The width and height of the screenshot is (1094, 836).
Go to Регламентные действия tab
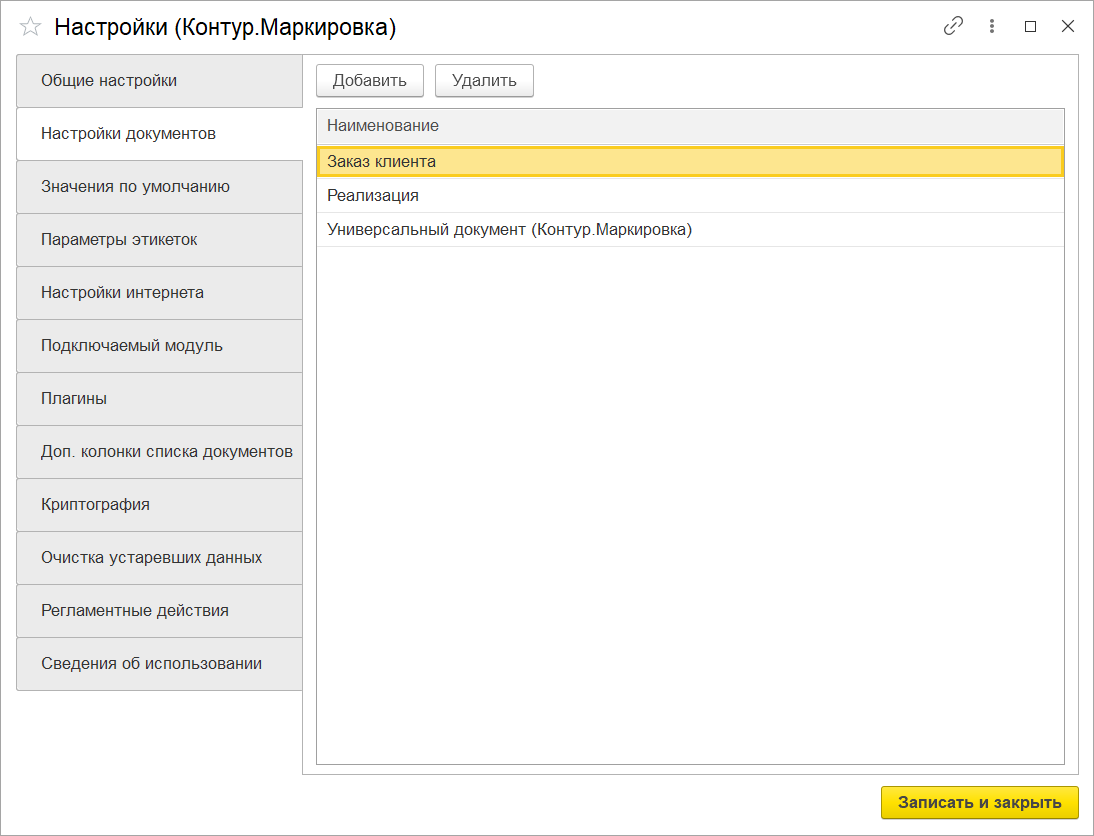click(x=159, y=611)
